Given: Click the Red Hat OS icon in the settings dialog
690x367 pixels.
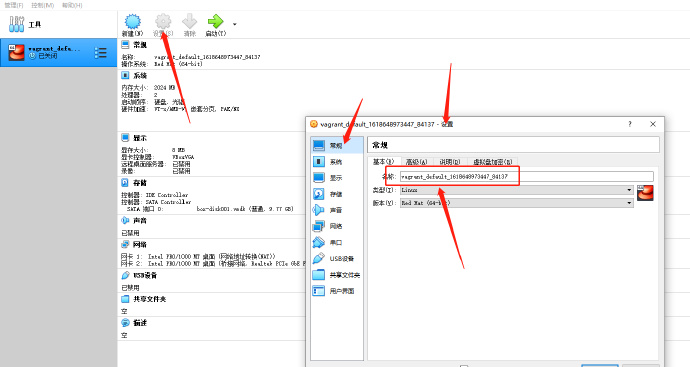Looking at the screenshot, I should (x=646, y=193).
